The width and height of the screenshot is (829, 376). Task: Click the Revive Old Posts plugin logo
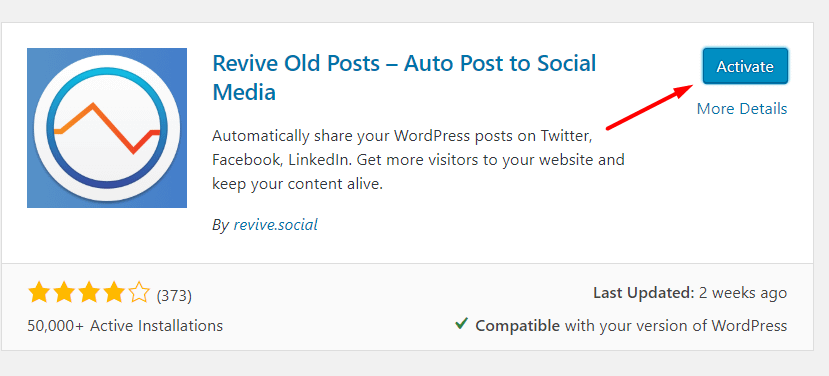pos(107,128)
